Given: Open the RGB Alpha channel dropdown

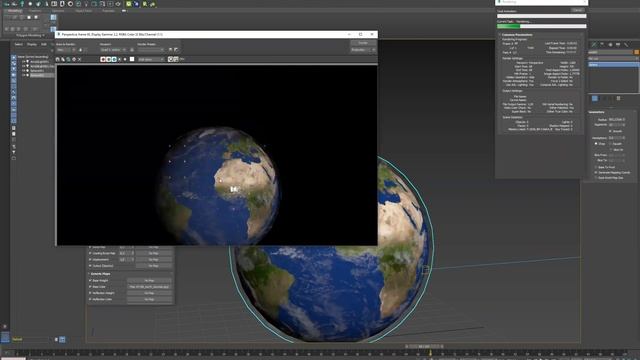Looking at the screenshot, I should [151, 59].
